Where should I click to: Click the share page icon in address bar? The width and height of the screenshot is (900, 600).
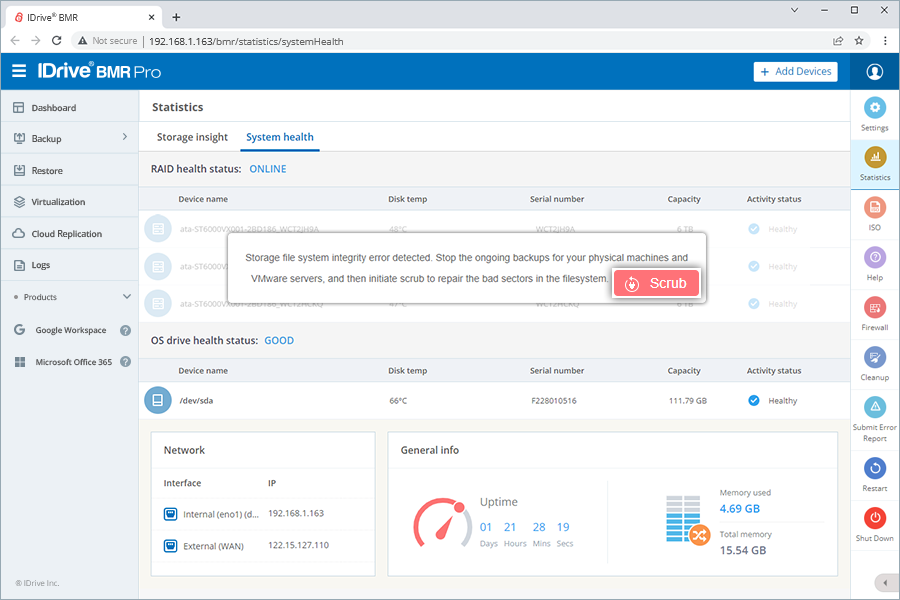[838, 41]
